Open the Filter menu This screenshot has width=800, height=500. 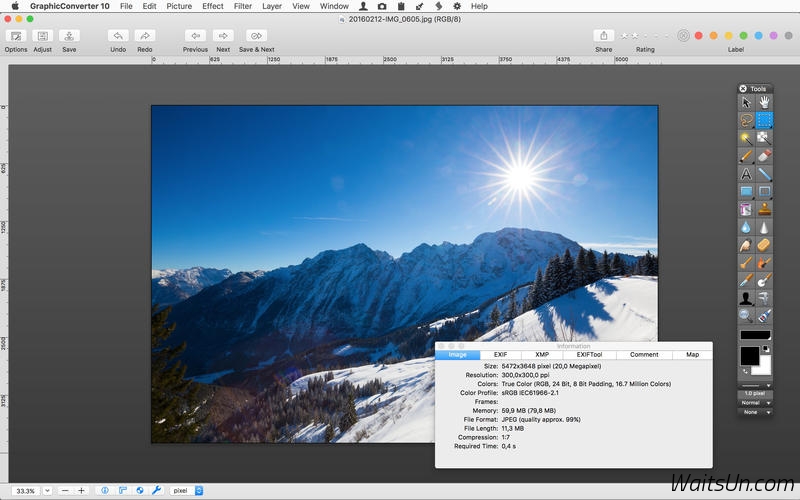click(x=243, y=6)
